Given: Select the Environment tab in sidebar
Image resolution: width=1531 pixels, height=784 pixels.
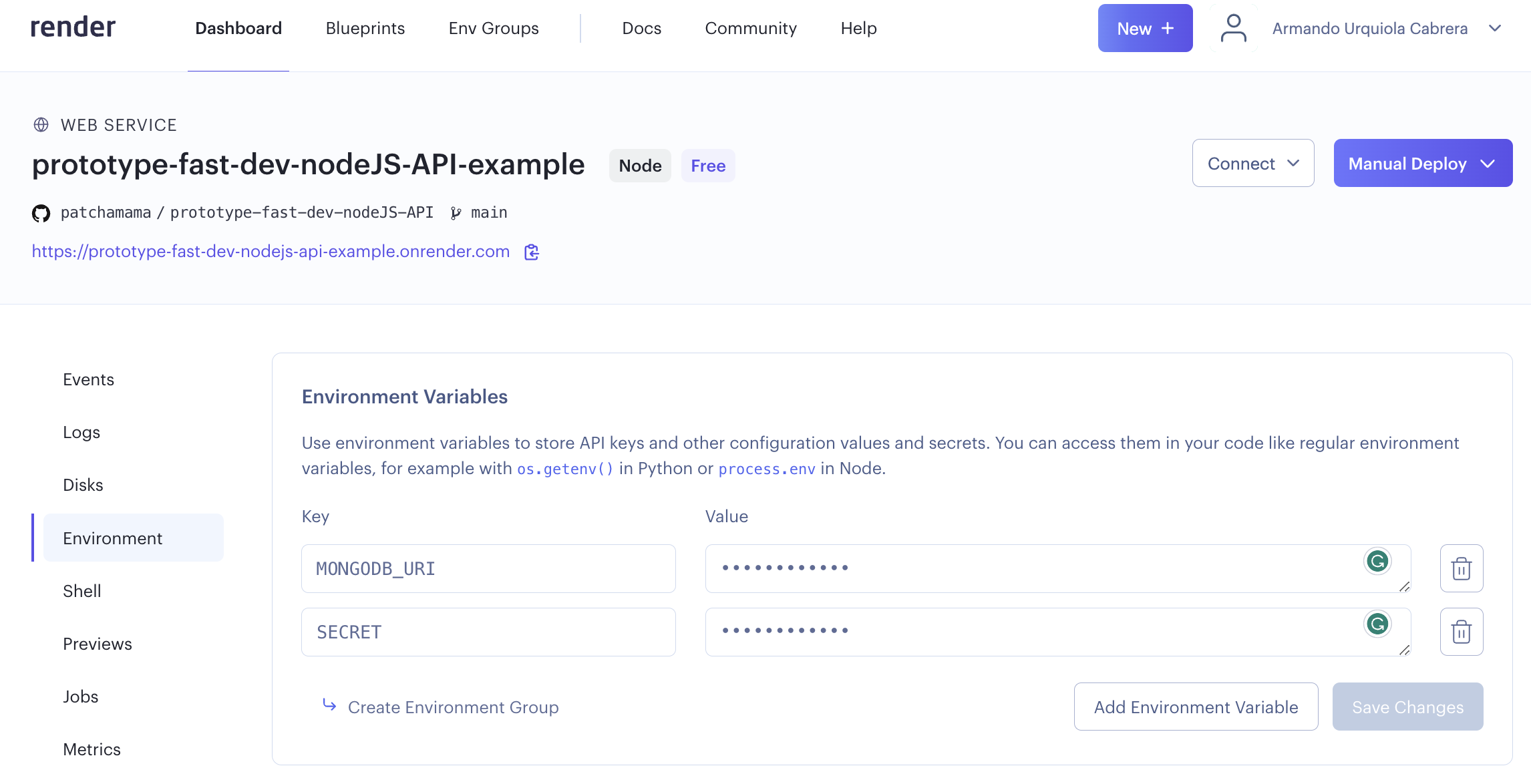Looking at the screenshot, I should (x=112, y=537).
